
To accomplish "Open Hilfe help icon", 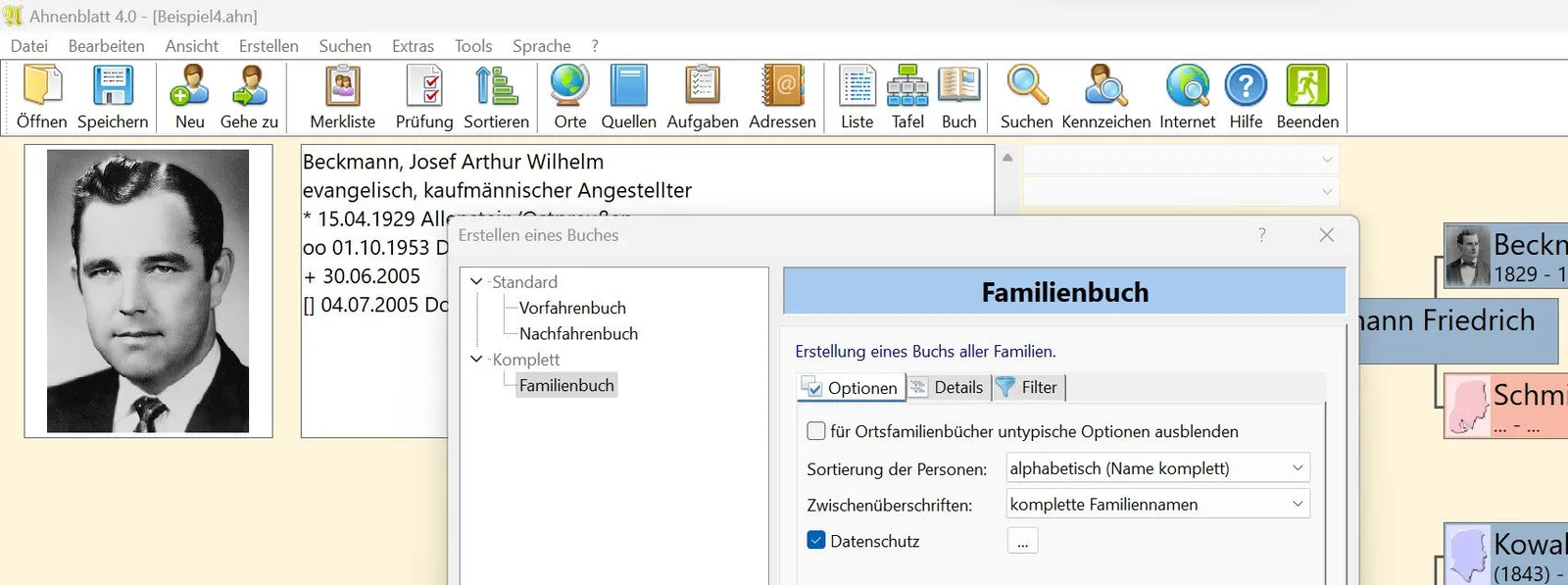I will coord(1246,97).
